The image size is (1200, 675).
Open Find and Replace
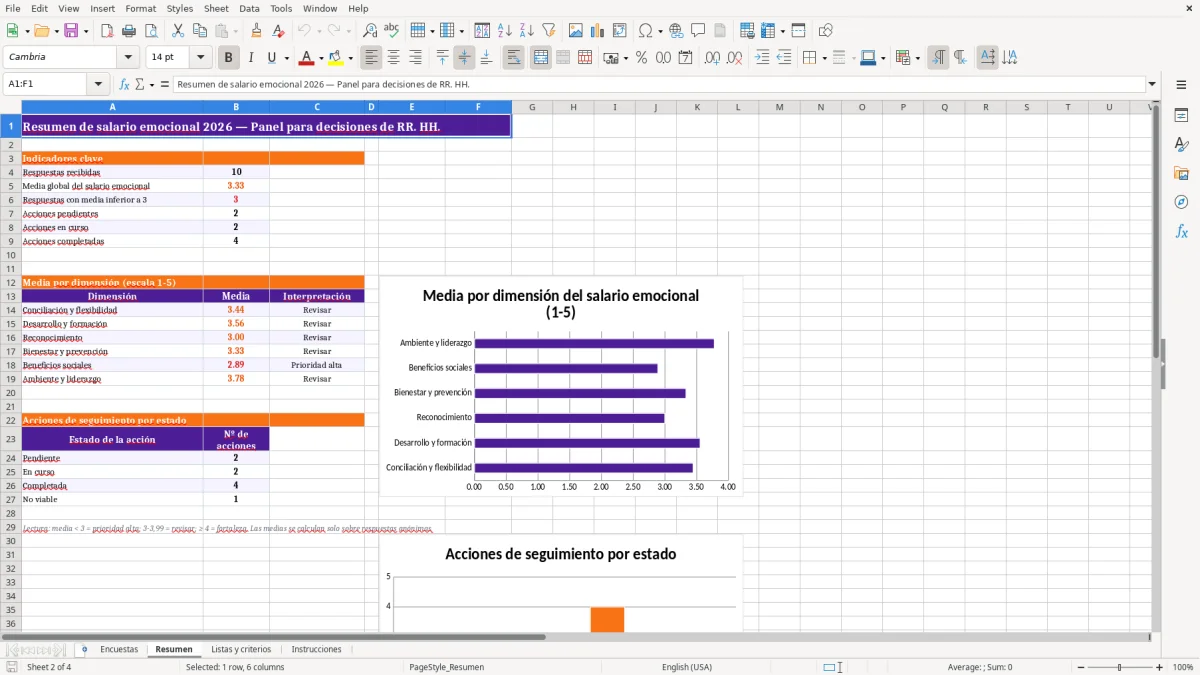[370, 31]
